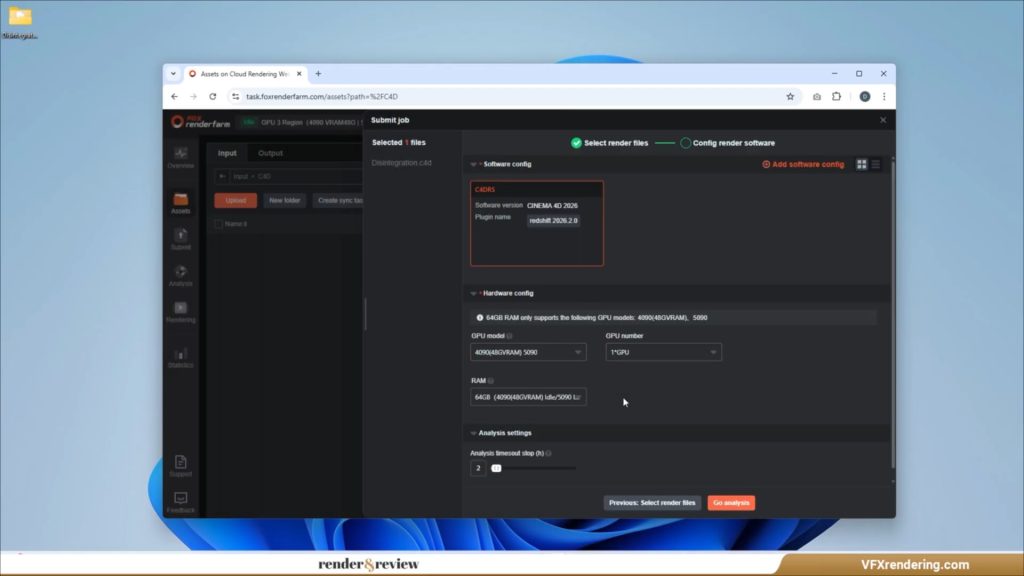Screen dimensions: 1024x576
Task: Collapse the Hardware config section
Action: pos(474,293)
